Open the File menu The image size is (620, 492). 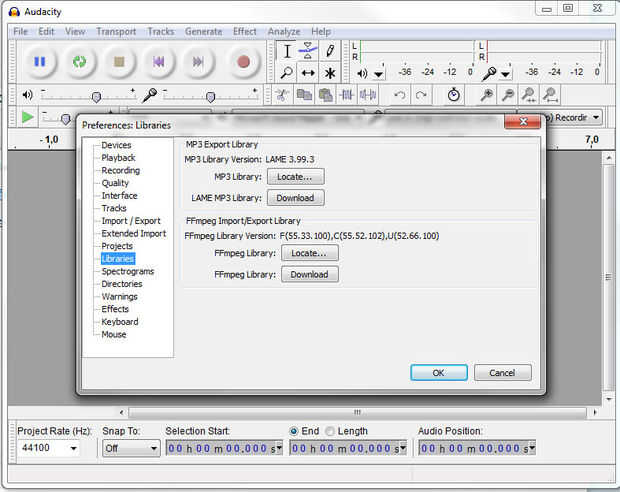pyautogui.click(x=21, y=32)
